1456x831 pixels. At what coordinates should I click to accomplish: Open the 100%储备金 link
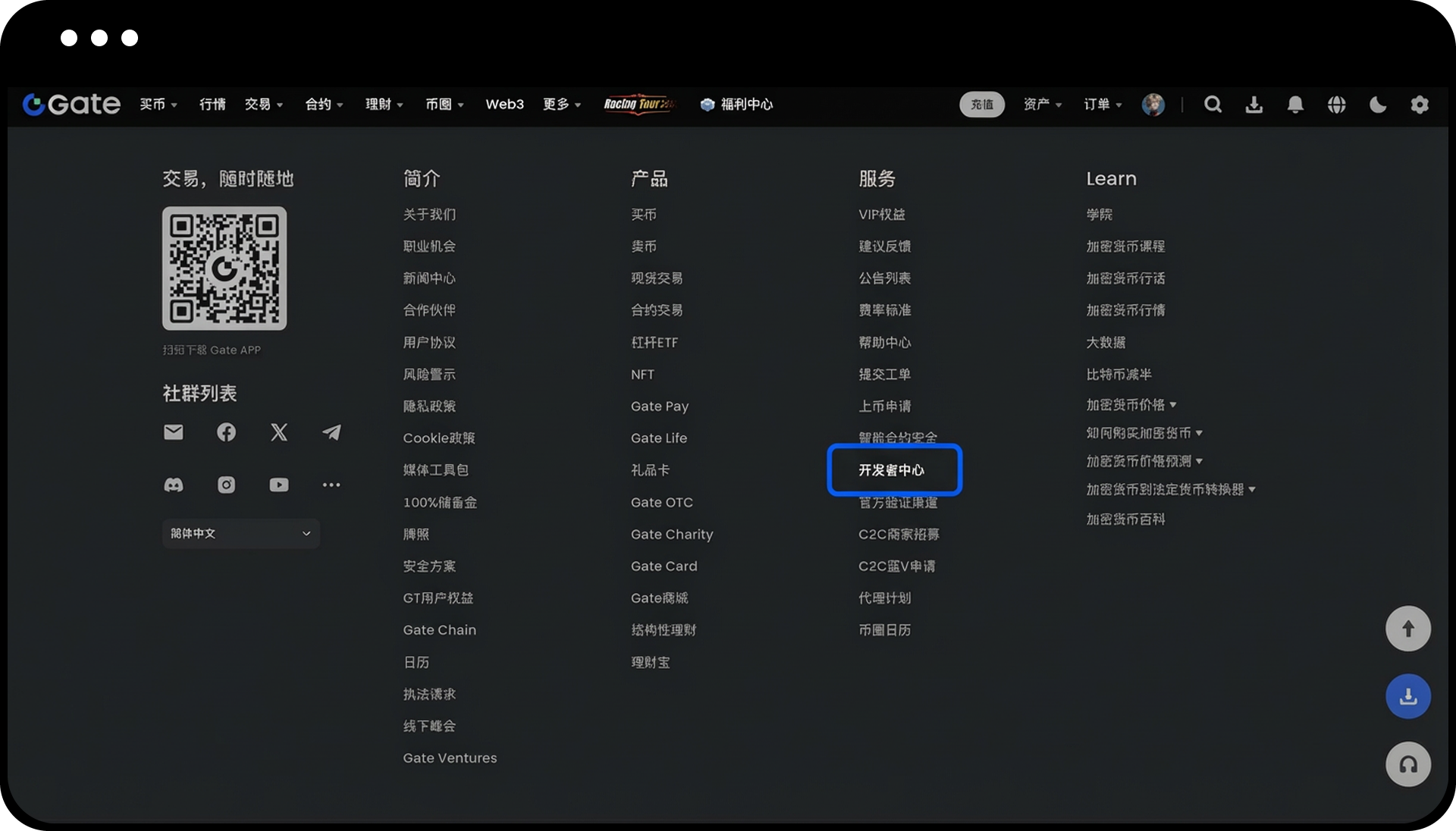point(440,503)
